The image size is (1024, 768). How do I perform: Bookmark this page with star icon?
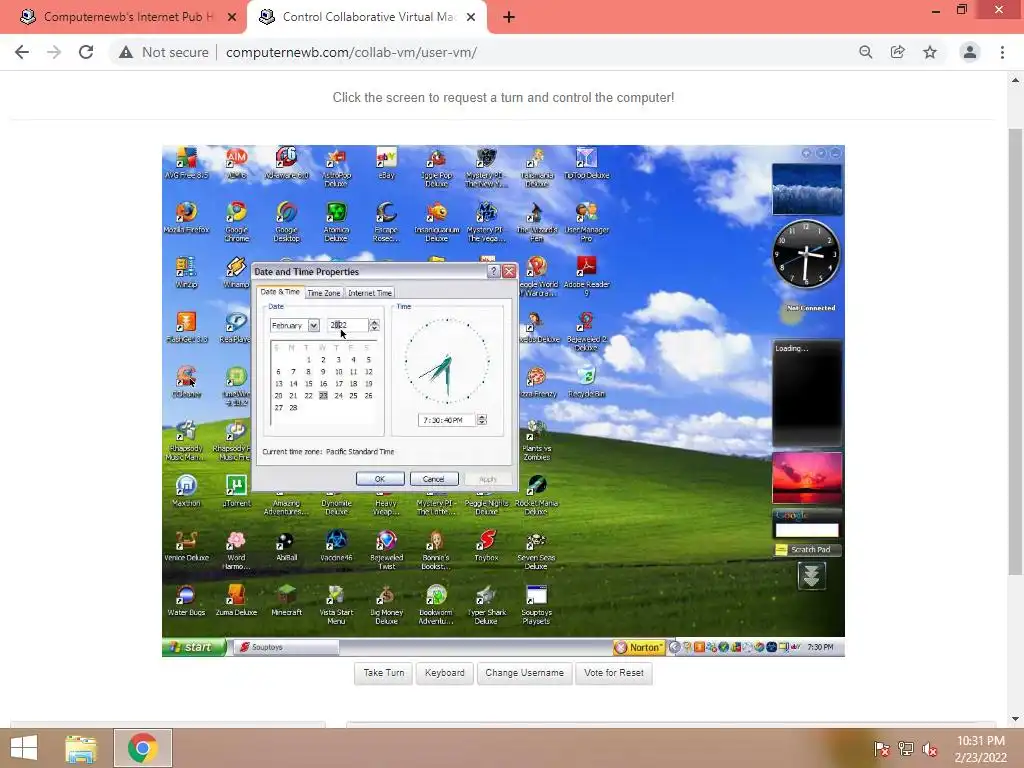click(x=930, y=52)
